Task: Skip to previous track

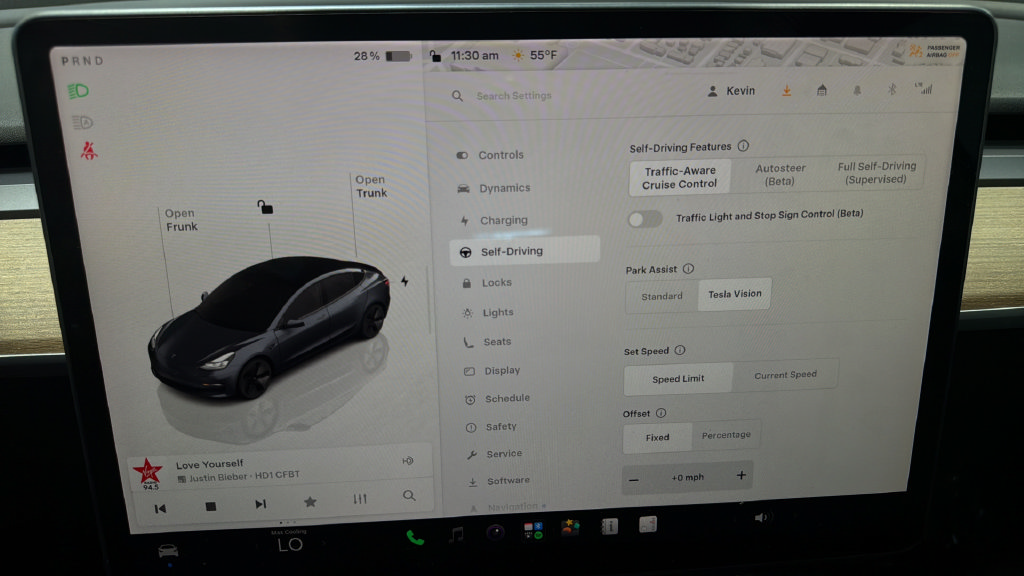Action: pos(160,508)
